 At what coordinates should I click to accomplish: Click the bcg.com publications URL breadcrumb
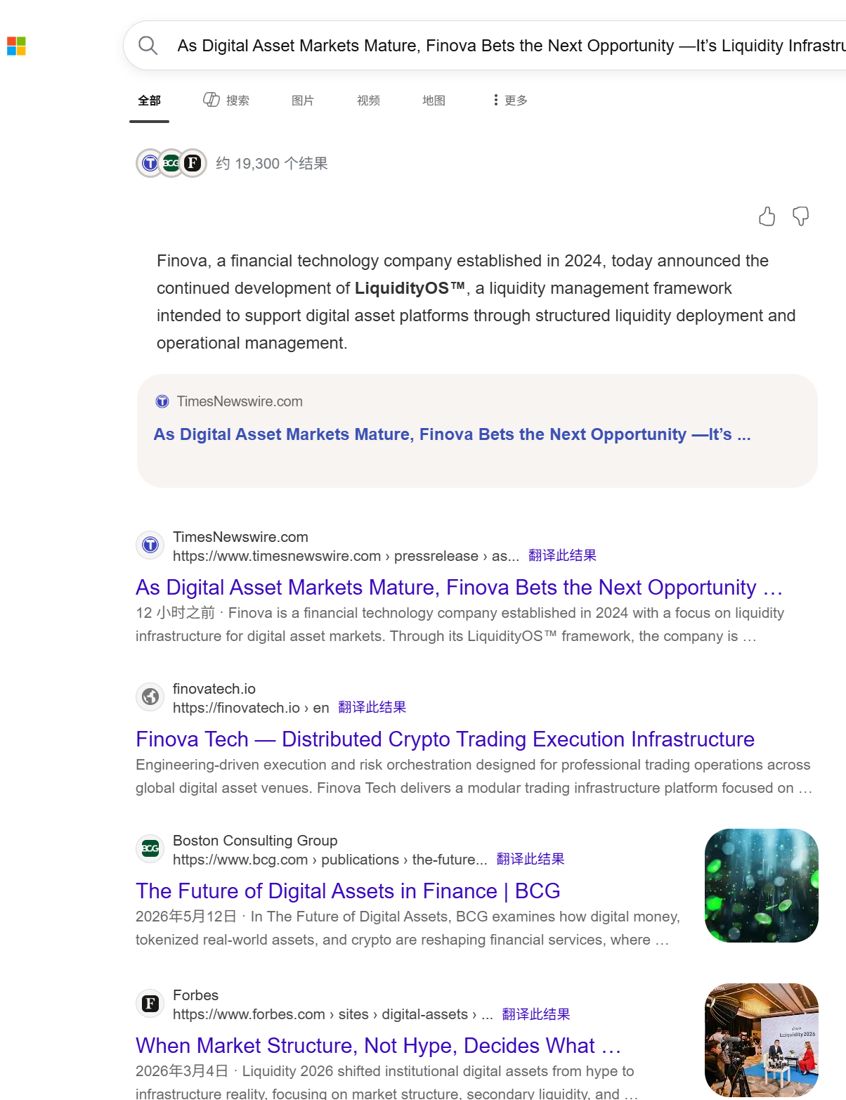click(x=330, y=859)
